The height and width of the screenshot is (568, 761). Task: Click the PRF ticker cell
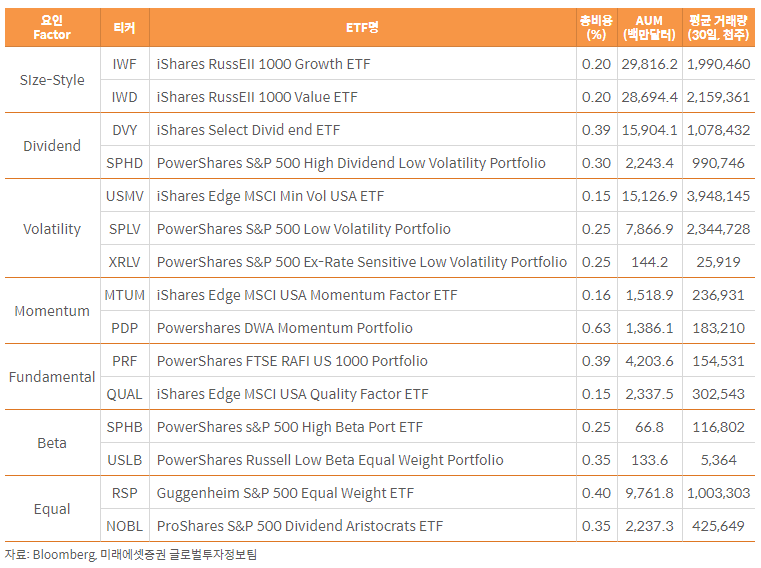124,361
